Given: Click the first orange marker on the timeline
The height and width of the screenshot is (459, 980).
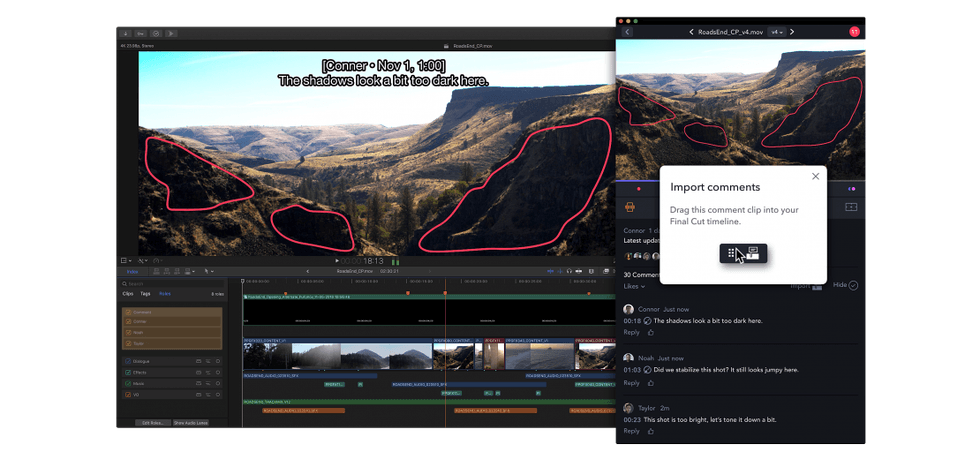Looking at the screenshot, I should 286,293.
